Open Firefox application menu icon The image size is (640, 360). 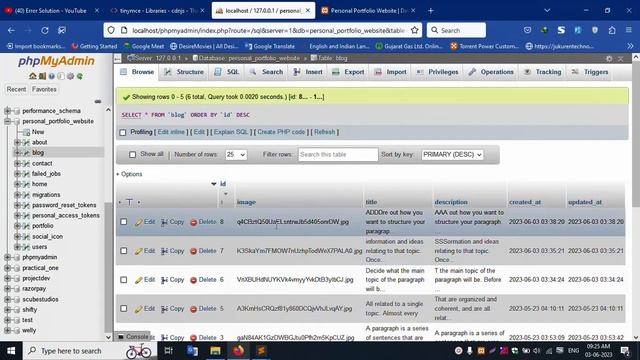pyautogui.click(x=629, y=30)
